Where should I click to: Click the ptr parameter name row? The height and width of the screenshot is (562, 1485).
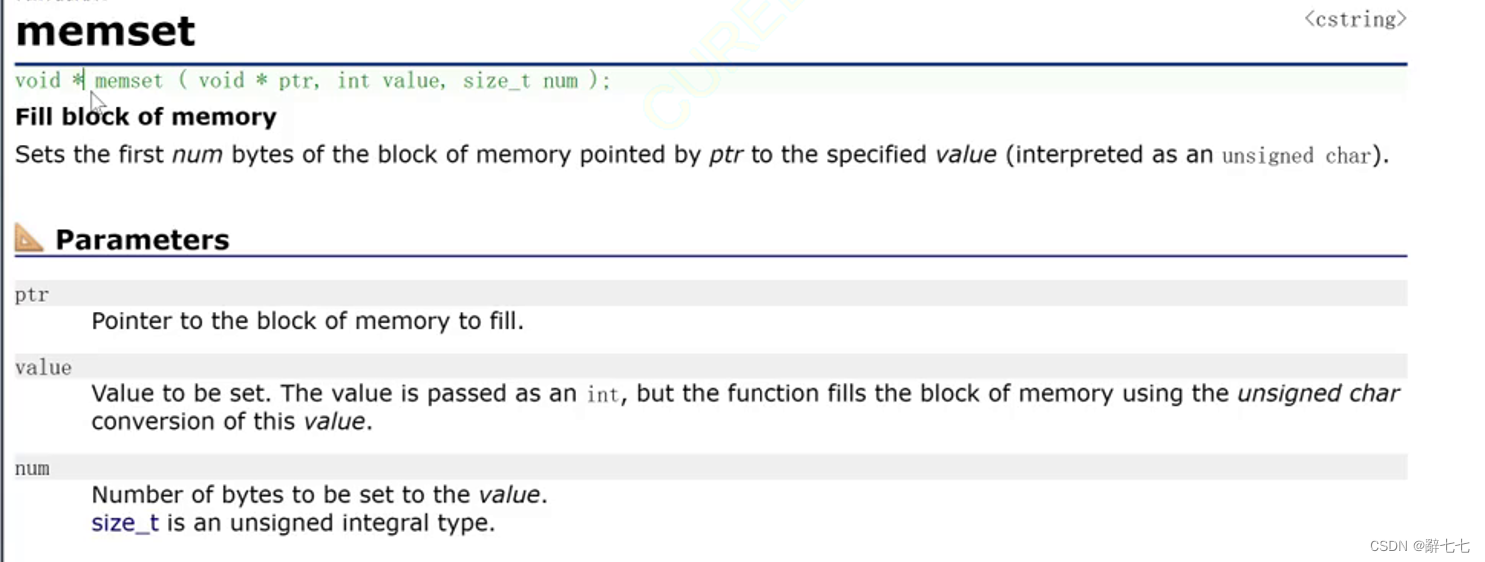(711, 294)
